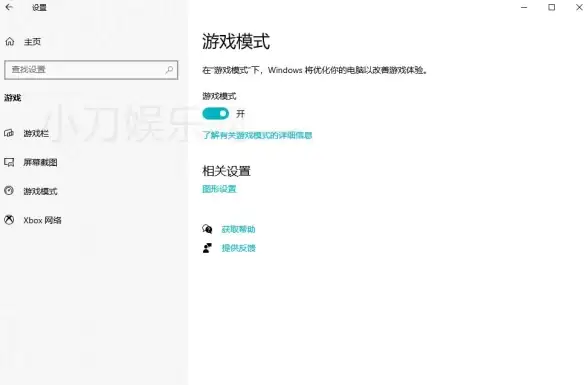Screen dimensions: 588x385
Task: Click the 游戏 sidebar section heading
Action: click(x=12, y=98)
